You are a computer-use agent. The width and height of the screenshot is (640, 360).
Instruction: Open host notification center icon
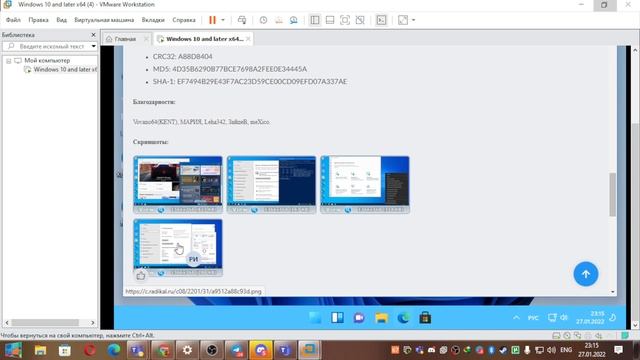tap(618, 350)
